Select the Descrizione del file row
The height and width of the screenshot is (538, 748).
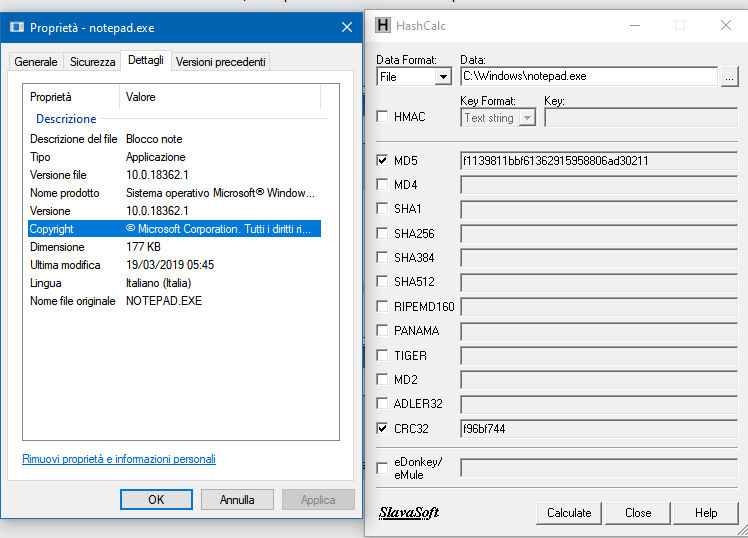pos(174,139)
